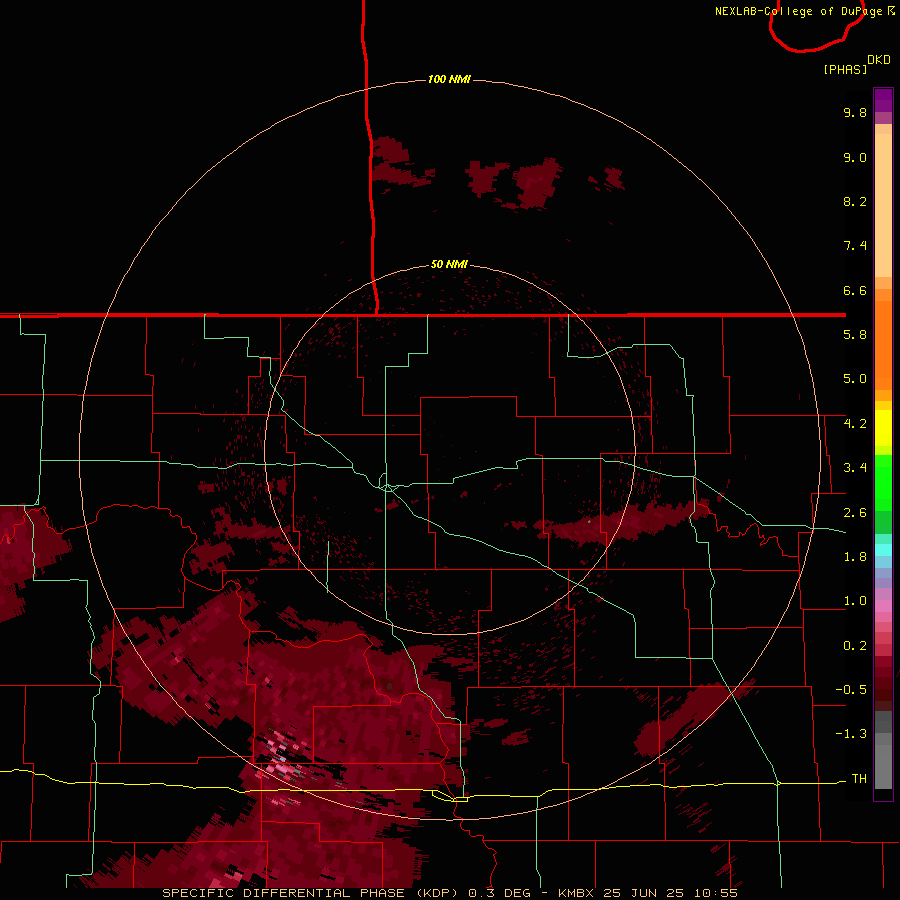900x900 pixels.
Task: Click the 50 NMI range ring label
Action: pyautogui.click(x=449, y=264)
